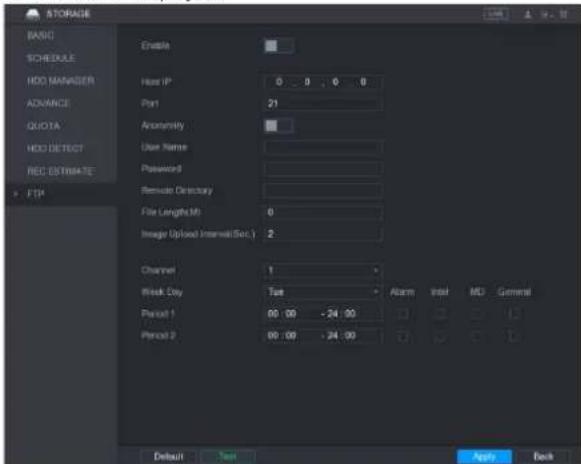The image size is (581, 464).
Task: Open REC ESTIMATE in the sidebar
Action: coord(60,171)
